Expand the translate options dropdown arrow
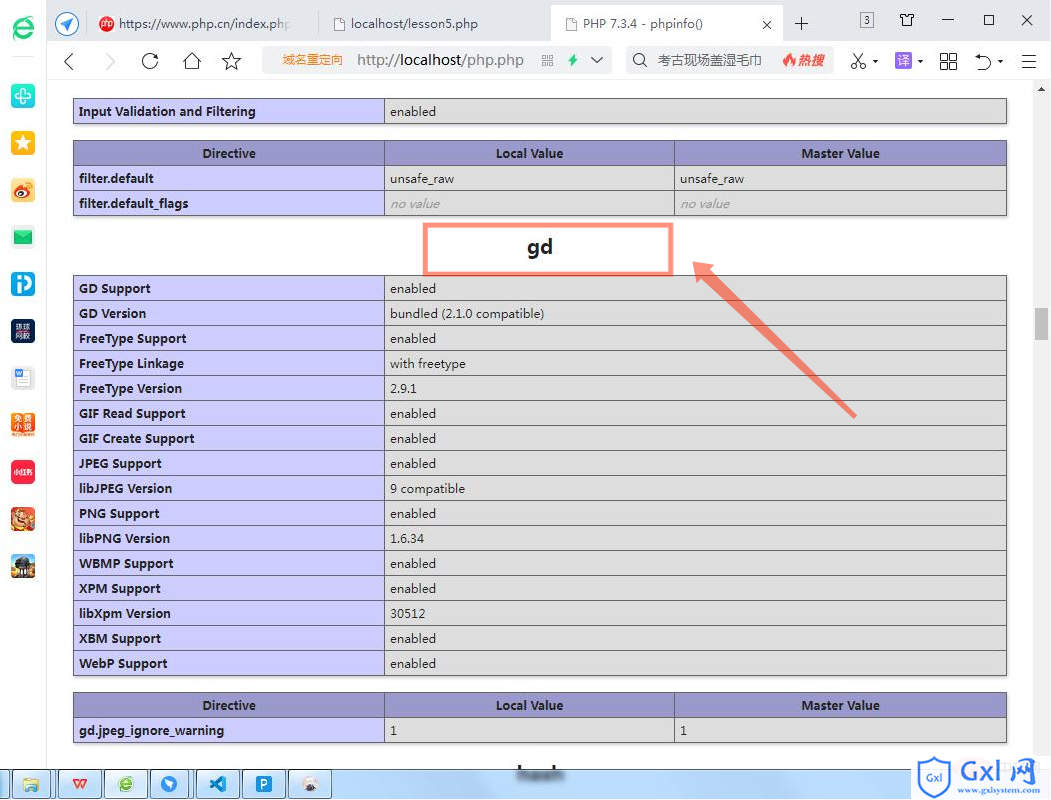The width and height of the screenshot is (1051, 800). click(920, 62)
